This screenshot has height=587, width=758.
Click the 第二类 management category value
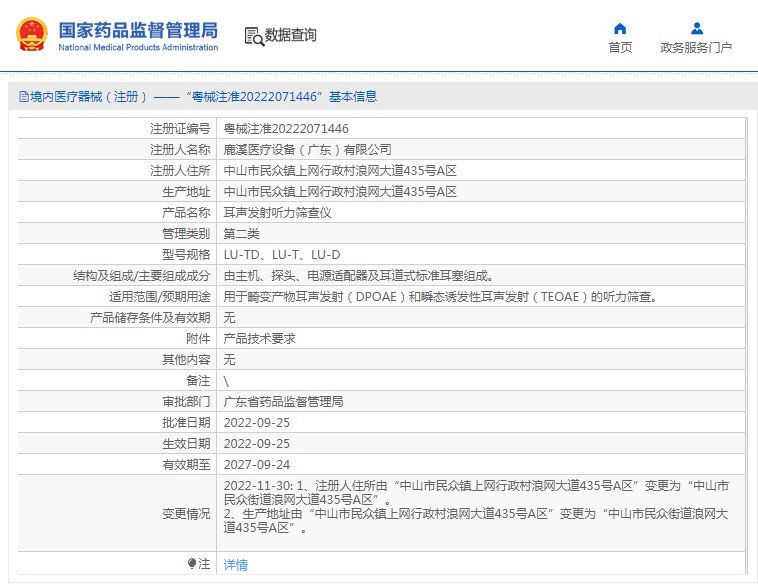pos(241,234)
